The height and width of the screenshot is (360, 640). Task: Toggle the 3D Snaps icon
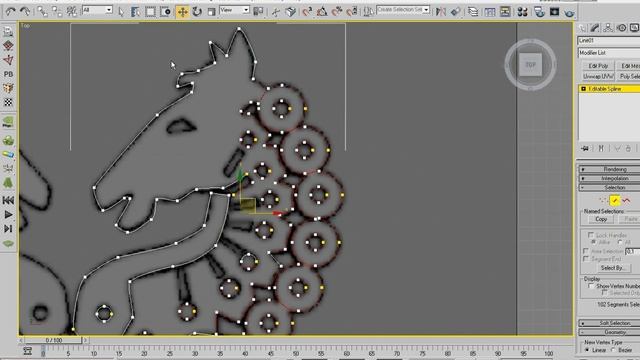coord(307,12)
